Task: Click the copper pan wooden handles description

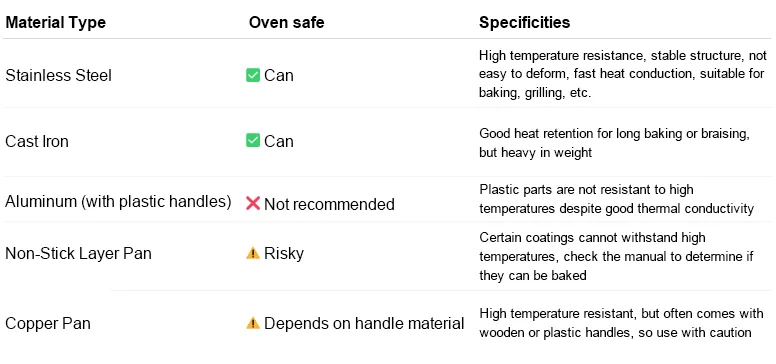Action: (621, 323)
